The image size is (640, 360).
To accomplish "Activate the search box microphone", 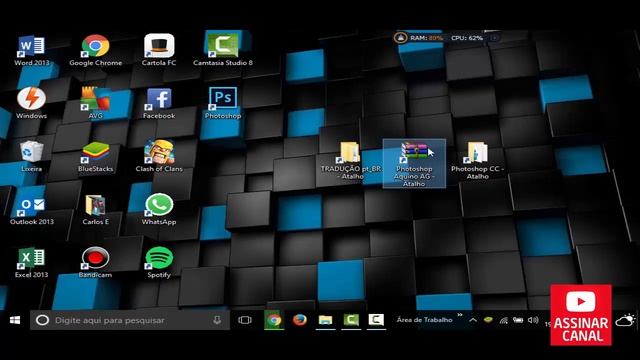I will pyautogui.click(x=217, y=320).
